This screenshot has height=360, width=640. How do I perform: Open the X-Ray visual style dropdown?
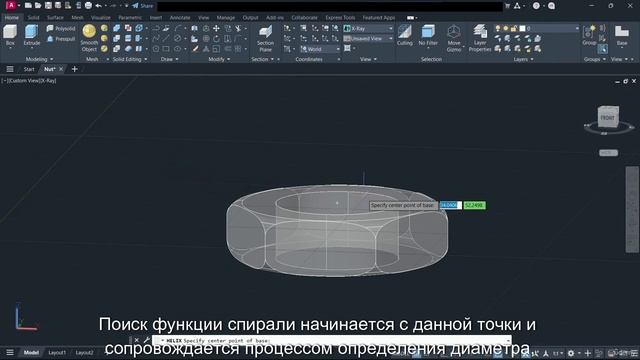369,29
